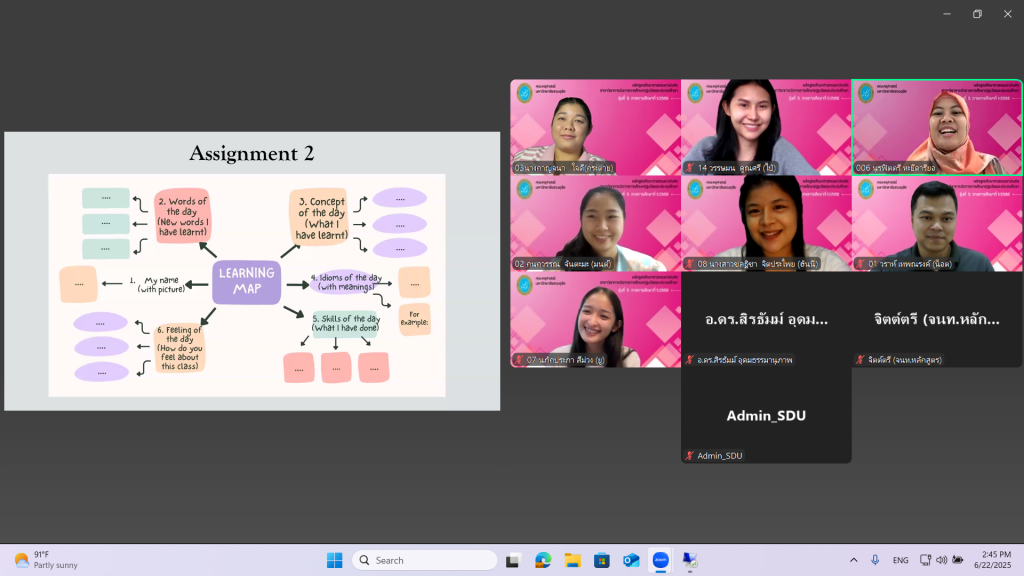
Task: Restore down the meeting window
Action: coord(977,14)
